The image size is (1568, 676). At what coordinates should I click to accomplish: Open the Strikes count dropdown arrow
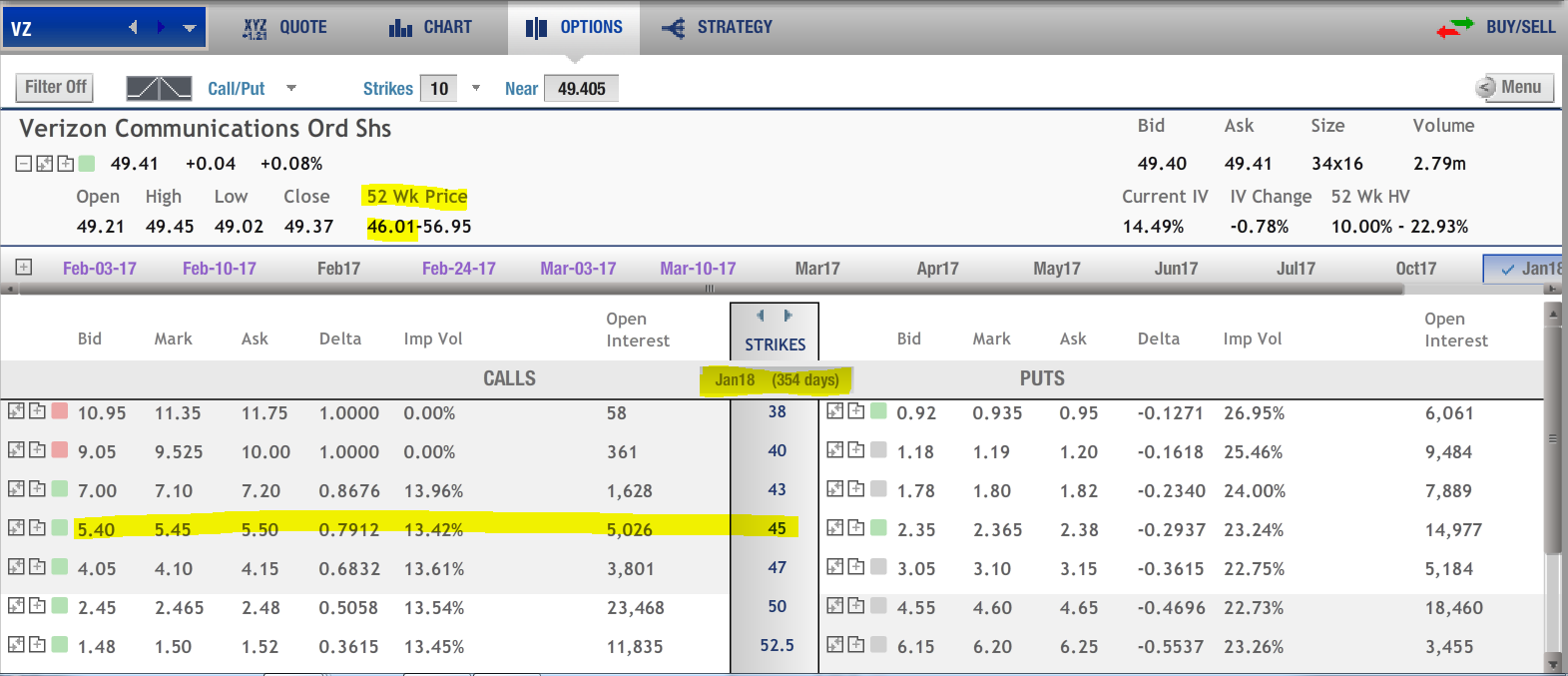[x=476, y=88]
